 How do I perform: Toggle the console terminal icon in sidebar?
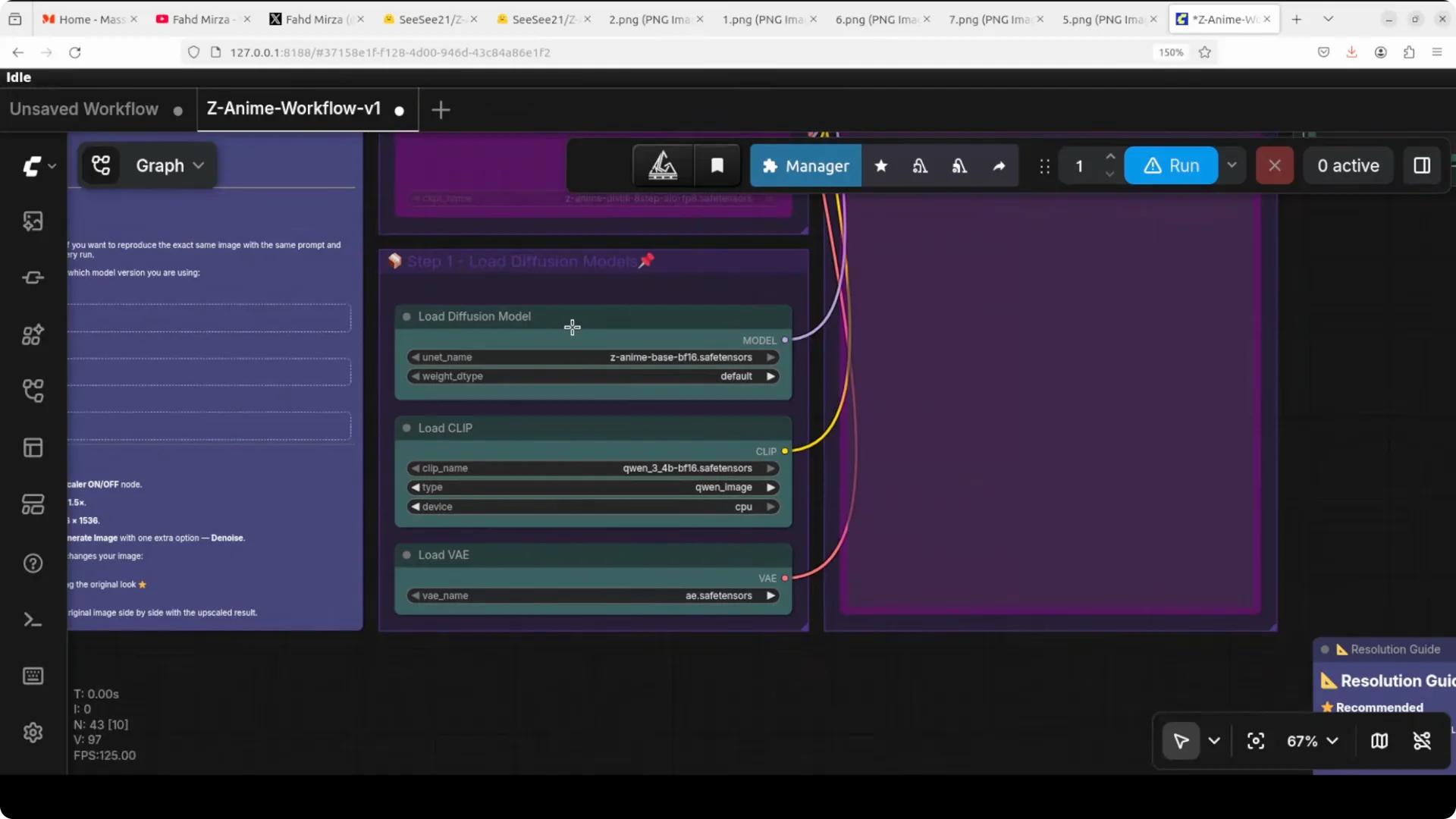pyautogui.click(x=33, y=620)
